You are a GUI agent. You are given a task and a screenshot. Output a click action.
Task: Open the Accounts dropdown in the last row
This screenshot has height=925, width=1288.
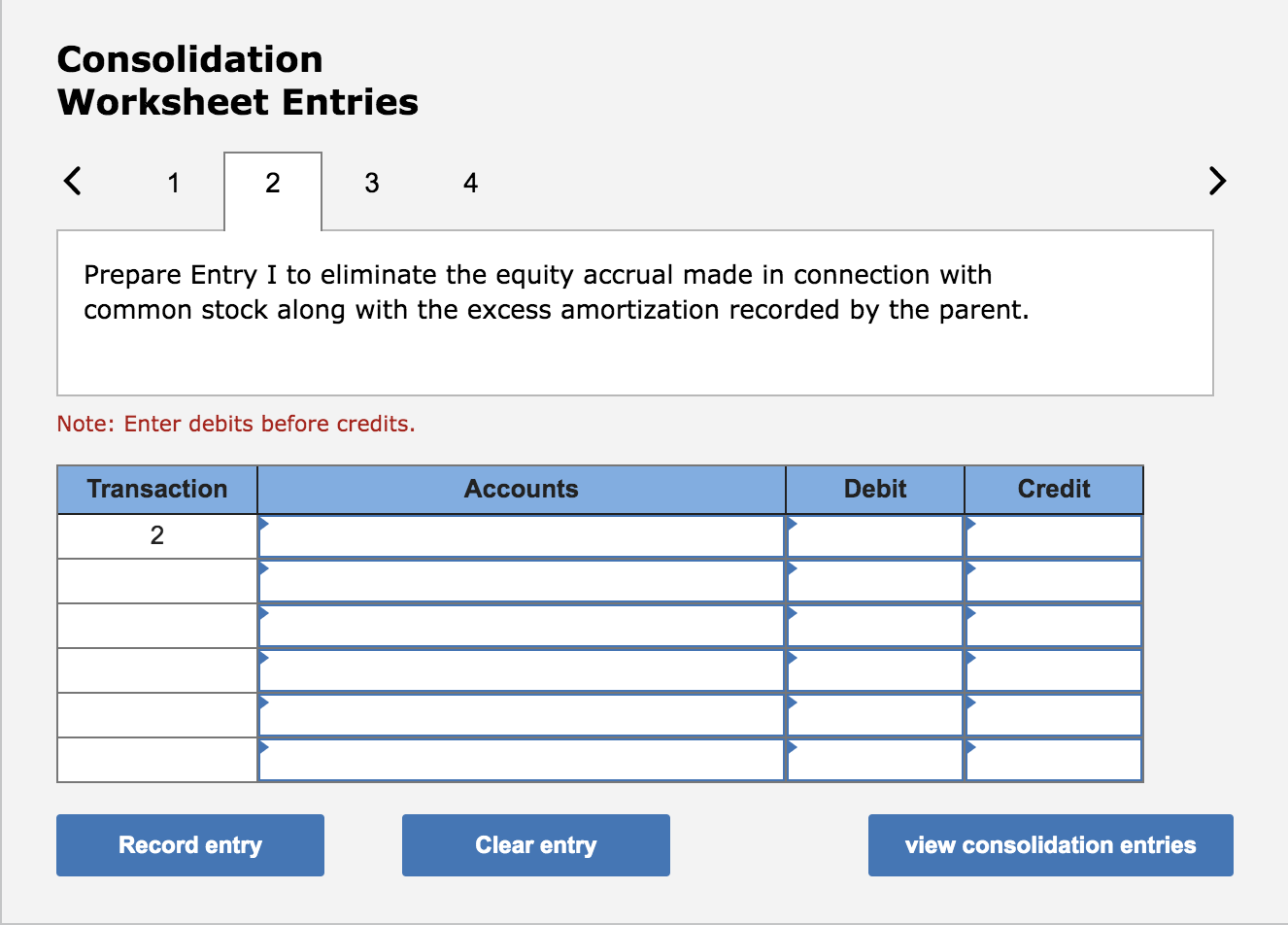522,759
